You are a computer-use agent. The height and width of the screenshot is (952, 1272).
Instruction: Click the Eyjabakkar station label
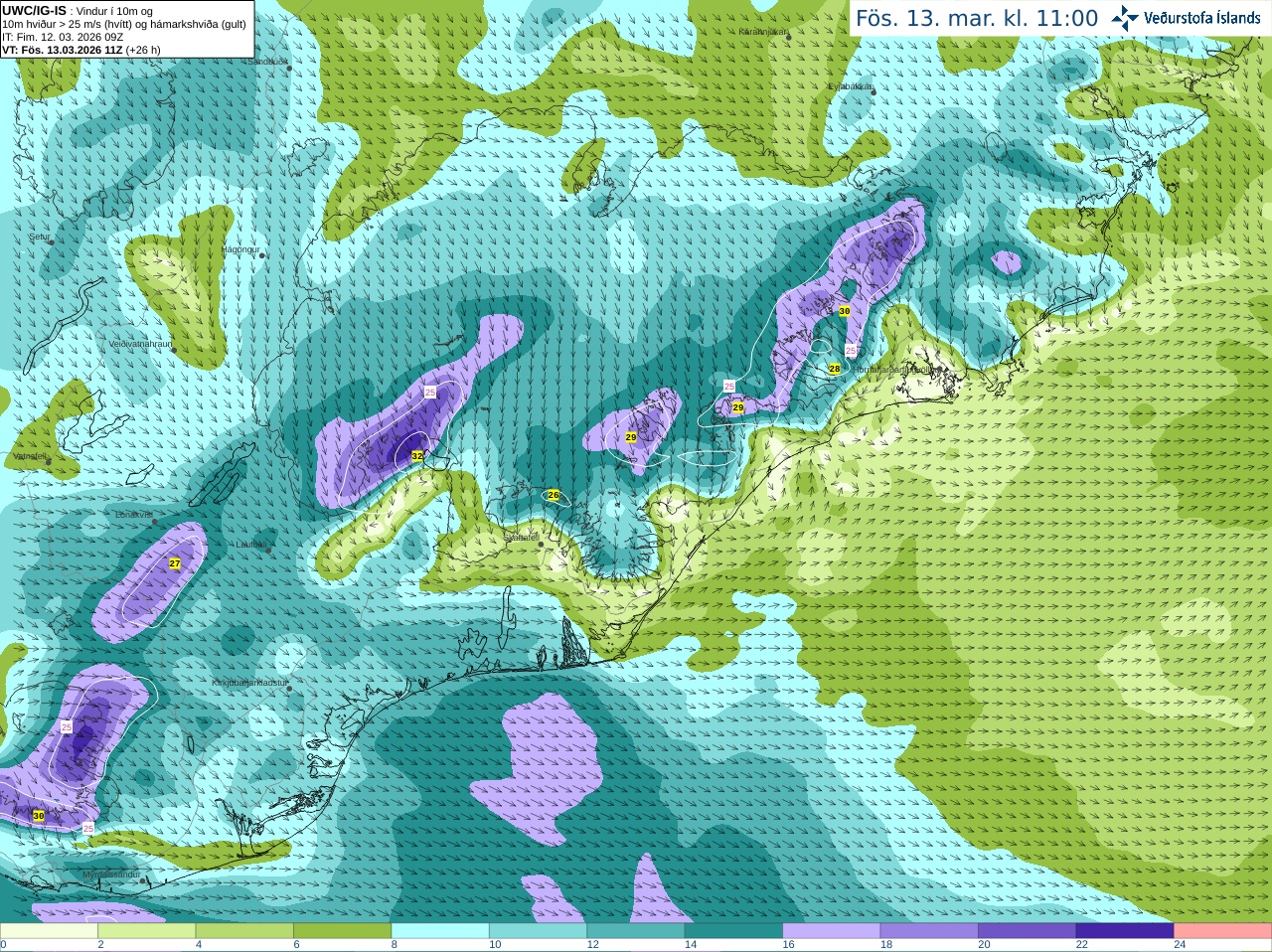tap(851, 86)
